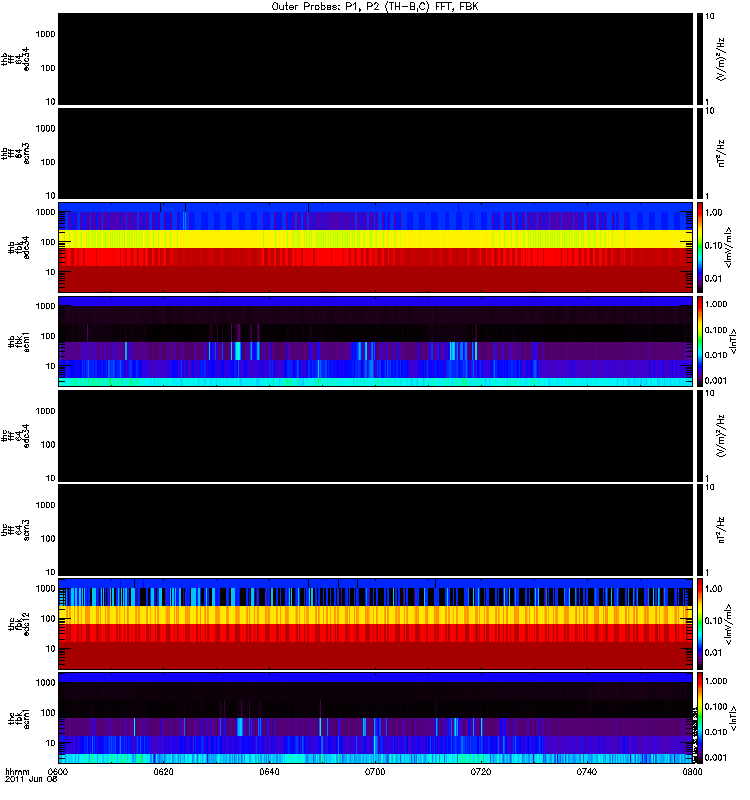
Task: Click the color bar next to thc fbk edc12
Action: pos(702,623)
